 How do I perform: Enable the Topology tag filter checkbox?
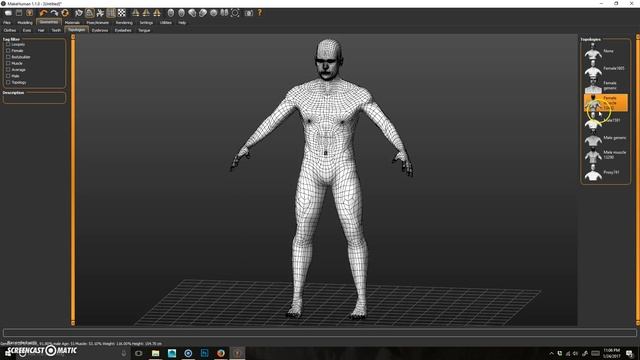pos(8,82)
